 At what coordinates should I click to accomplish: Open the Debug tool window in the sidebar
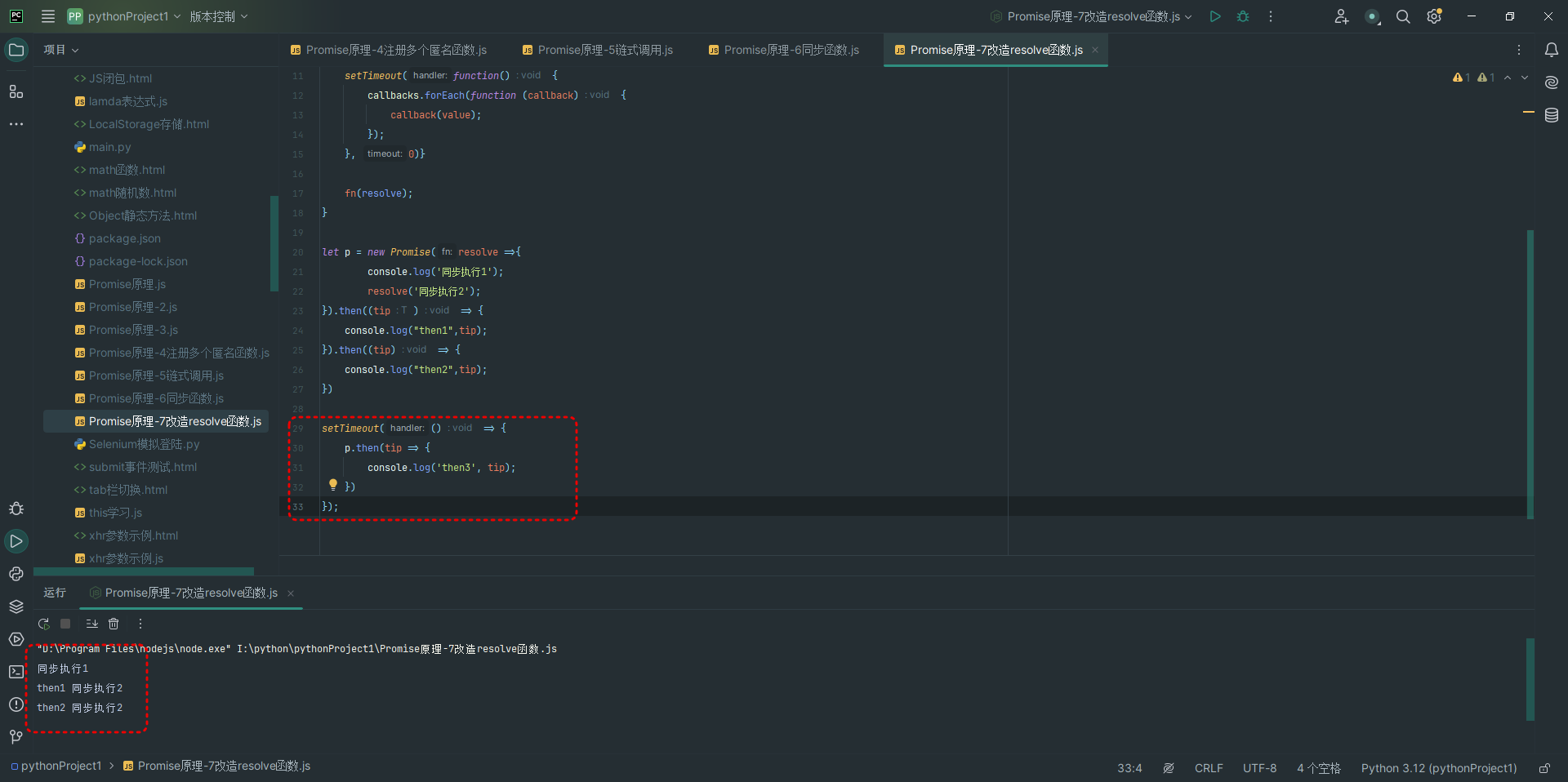[16, 509]
